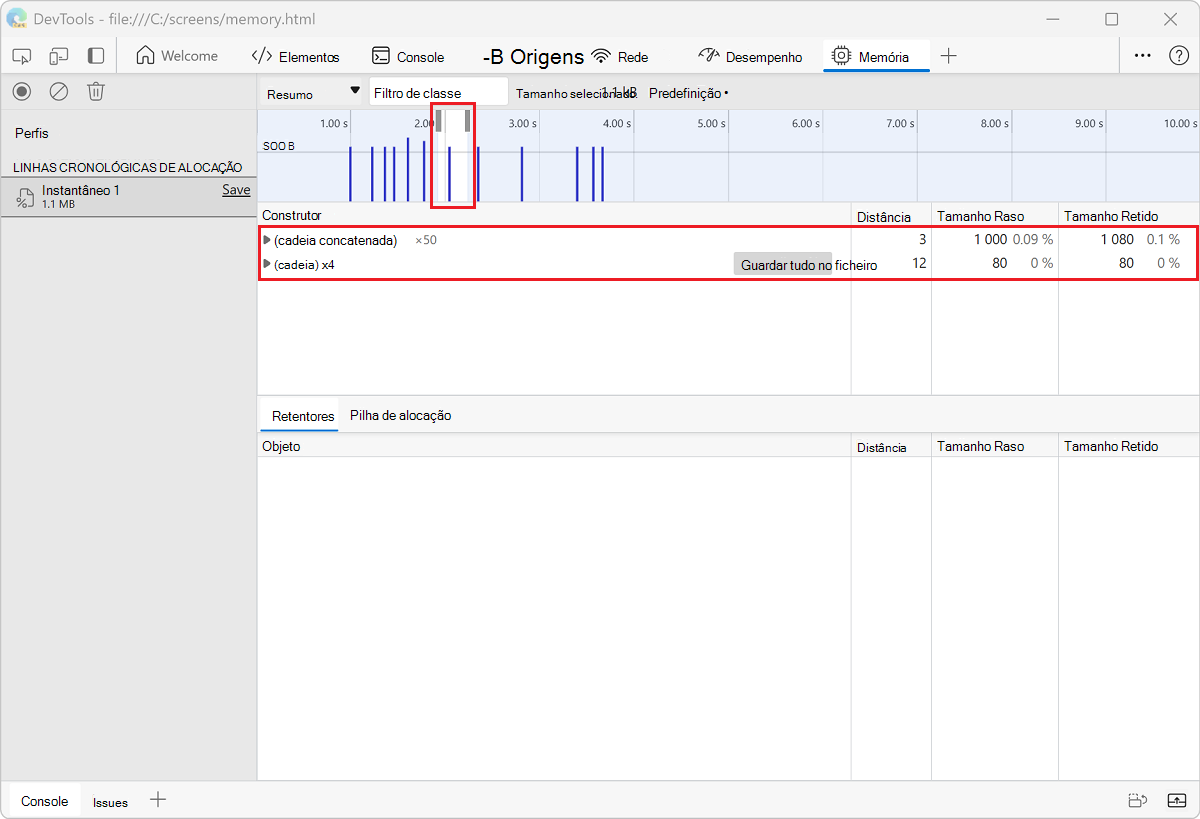Add a new tool with plus icon

(949, 56)
